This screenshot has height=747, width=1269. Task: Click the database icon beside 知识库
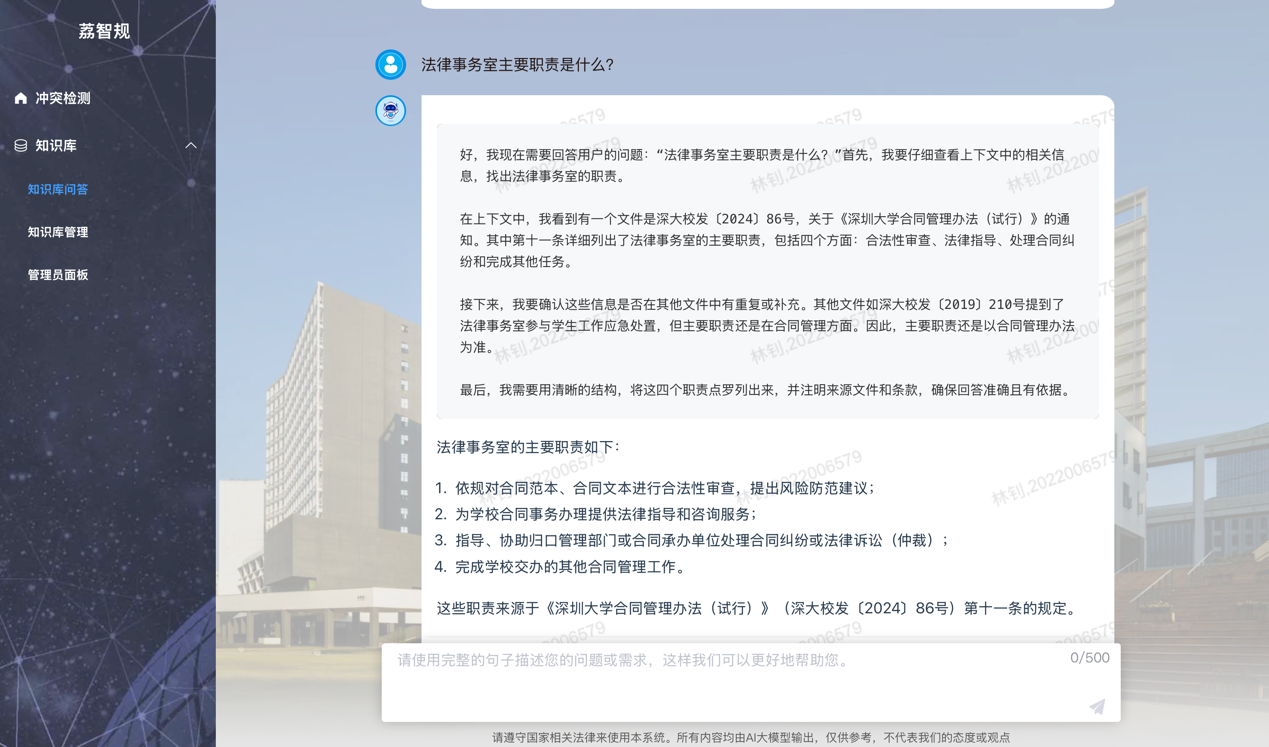21,146
